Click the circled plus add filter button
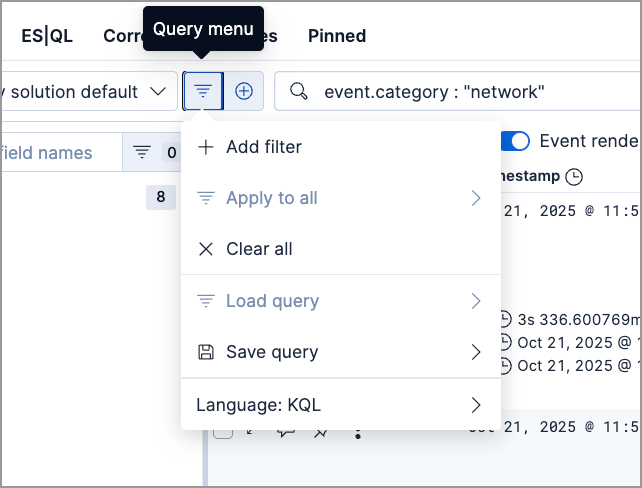Image resolution: width=642 pixels, height=488 pixels. coord(244,91)
